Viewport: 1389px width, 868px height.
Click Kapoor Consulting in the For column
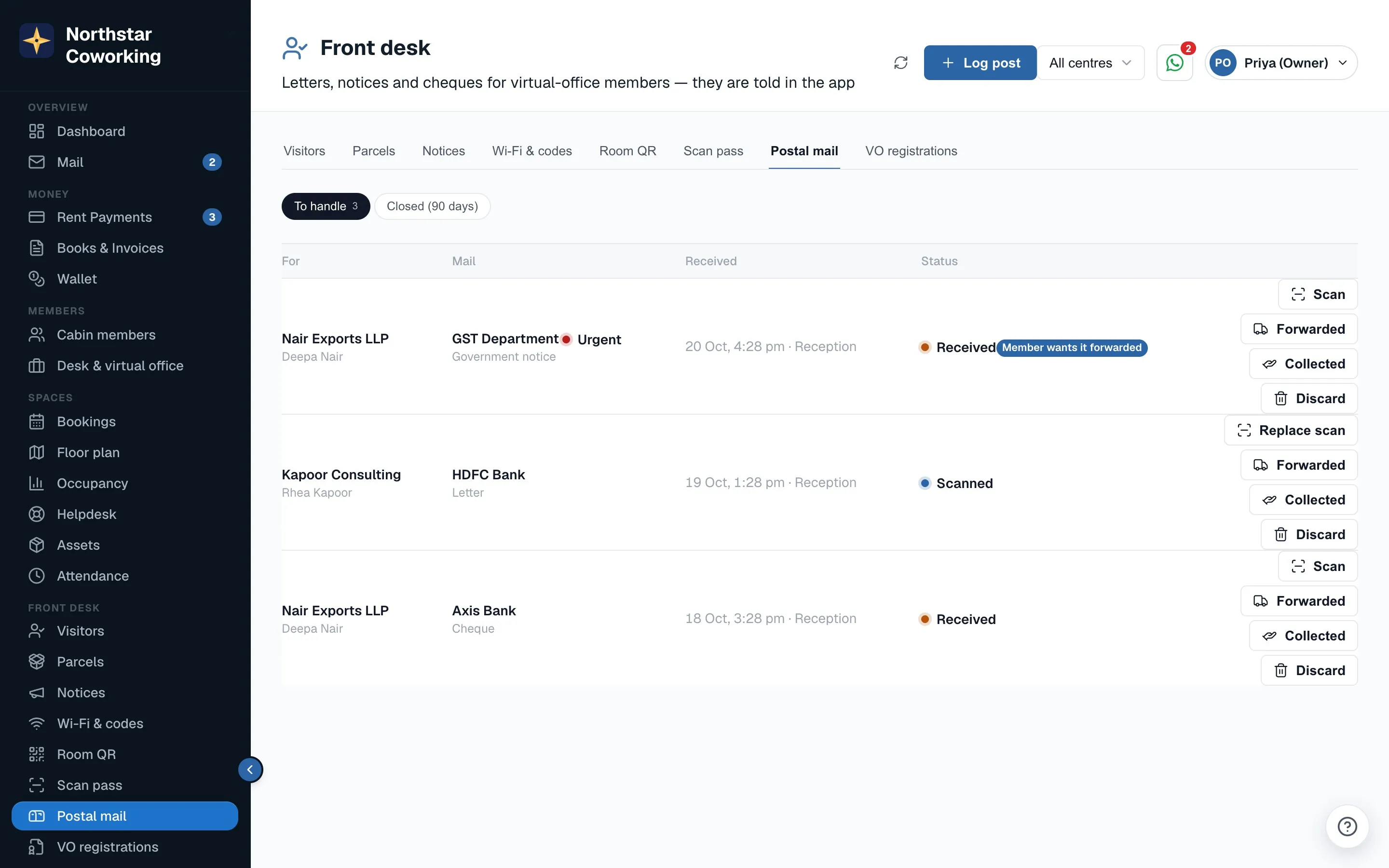coord(341,475)
